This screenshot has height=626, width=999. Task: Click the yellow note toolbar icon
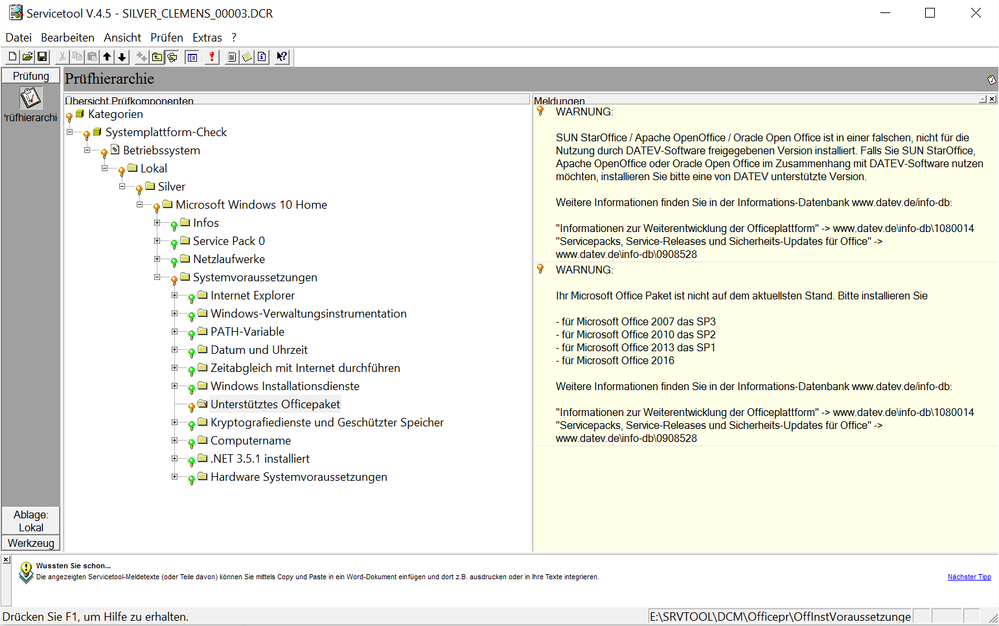[x=247, y=57]
